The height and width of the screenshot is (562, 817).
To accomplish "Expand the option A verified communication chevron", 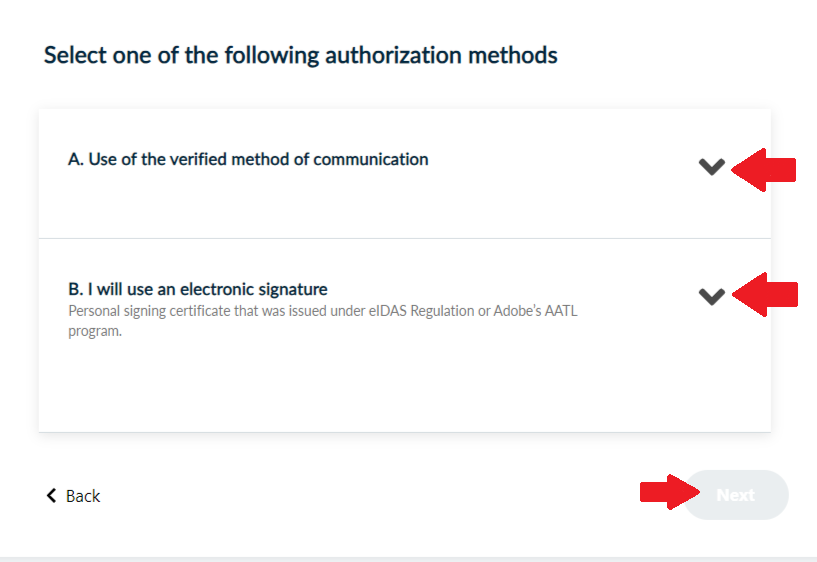I will (711, 167).
